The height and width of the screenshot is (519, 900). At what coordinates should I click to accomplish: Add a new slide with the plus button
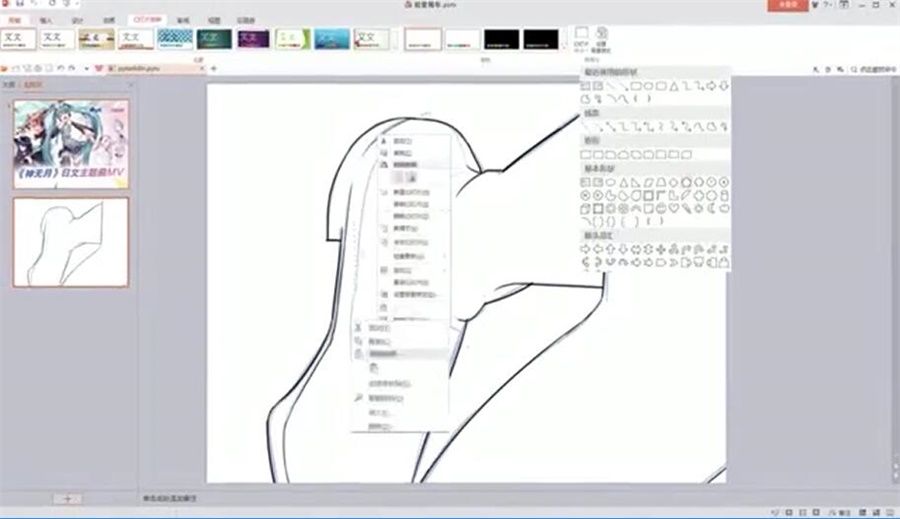point(67,498)
